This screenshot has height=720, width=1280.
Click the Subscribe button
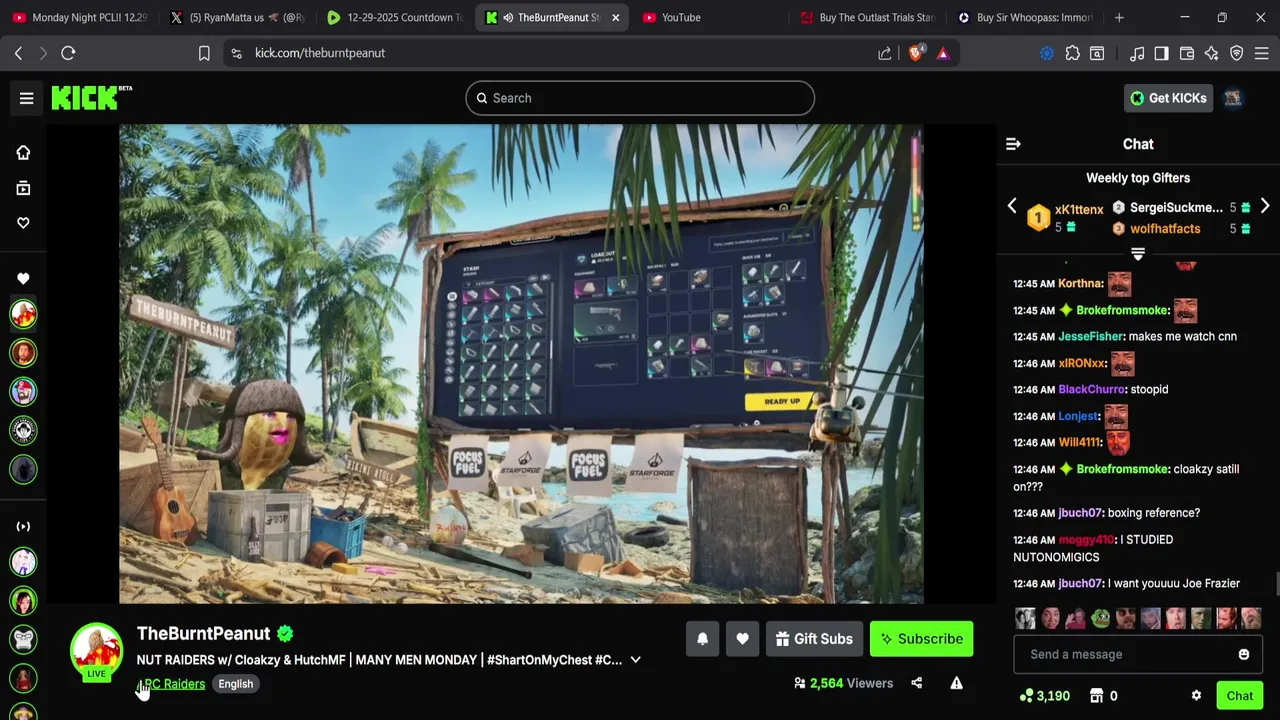click(x=921, y=639)
